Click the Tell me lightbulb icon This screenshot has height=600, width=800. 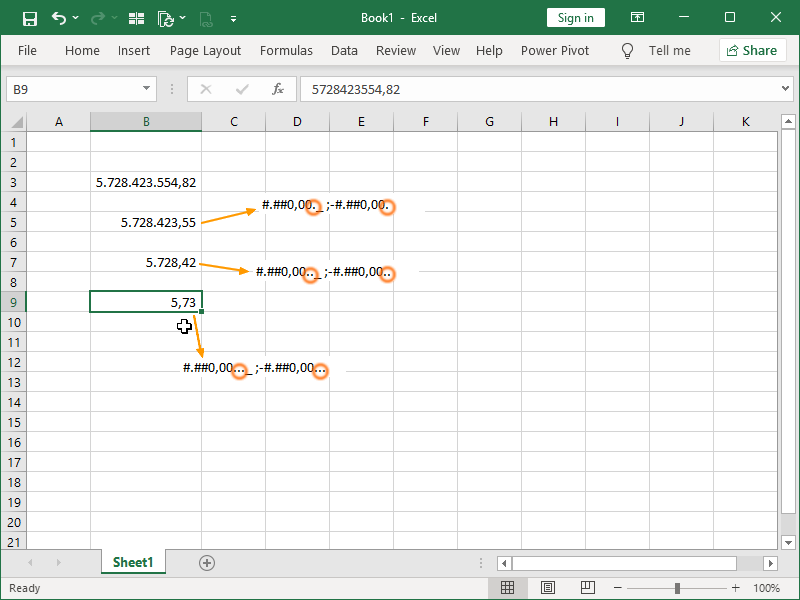click(626, 49)
